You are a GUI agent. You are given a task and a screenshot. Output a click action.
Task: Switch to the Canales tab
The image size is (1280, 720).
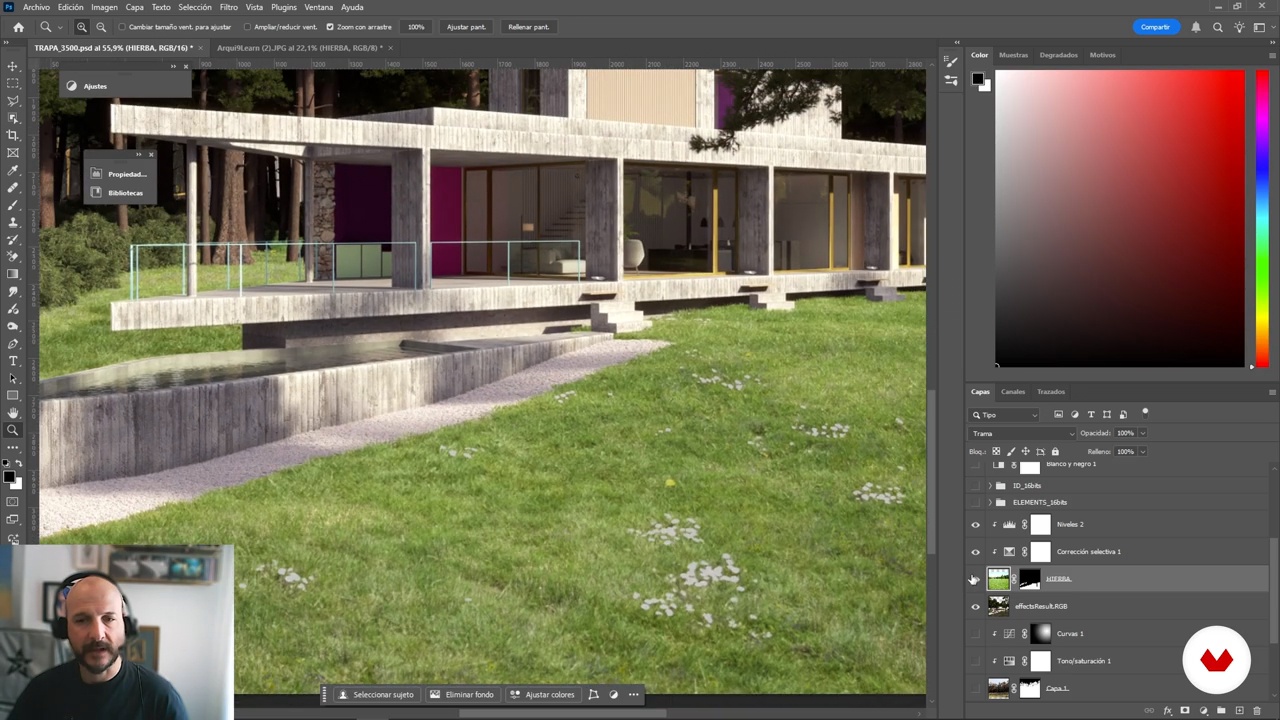pos(1013,392)
